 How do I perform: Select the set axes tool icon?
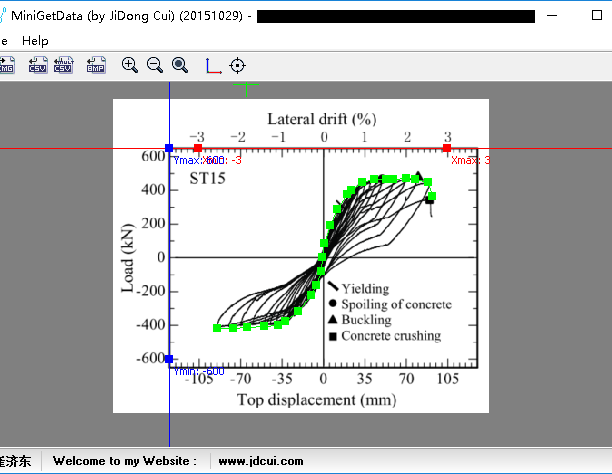tap(213, 66)
